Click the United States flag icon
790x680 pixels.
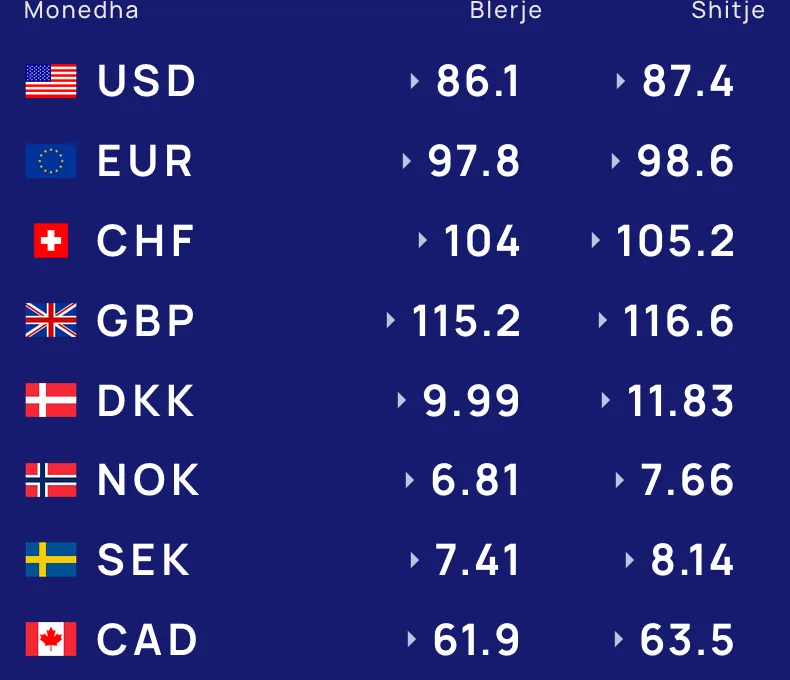click(x=51, y=81)
